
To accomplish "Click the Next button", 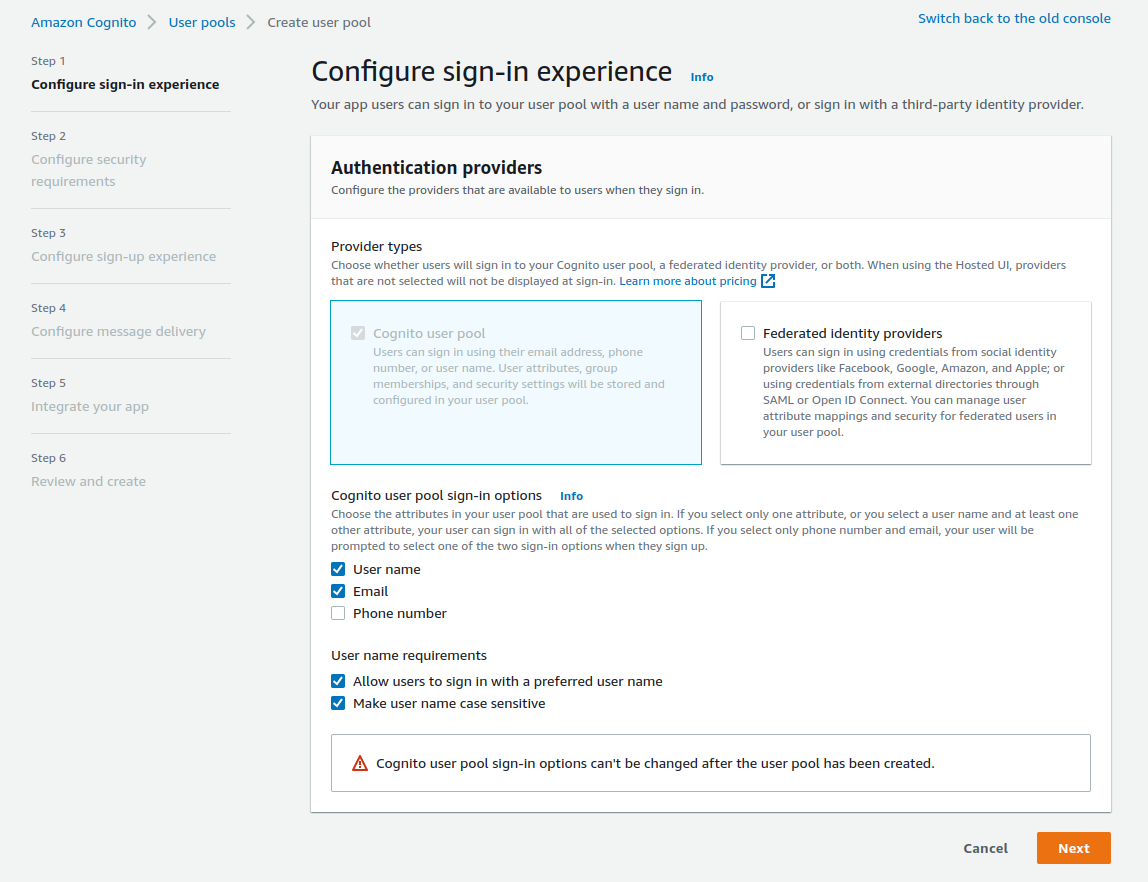I will pos(1073,848).
